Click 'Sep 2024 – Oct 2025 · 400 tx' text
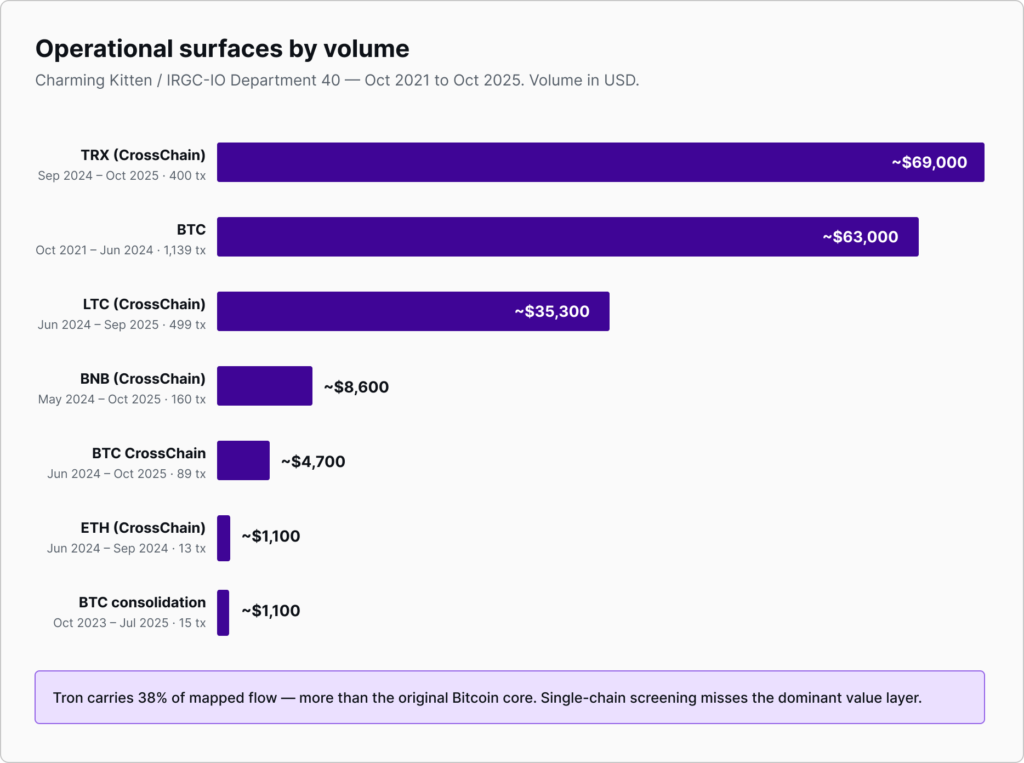The height and width of the screenshot is (763, 1024). click(121, 176)
